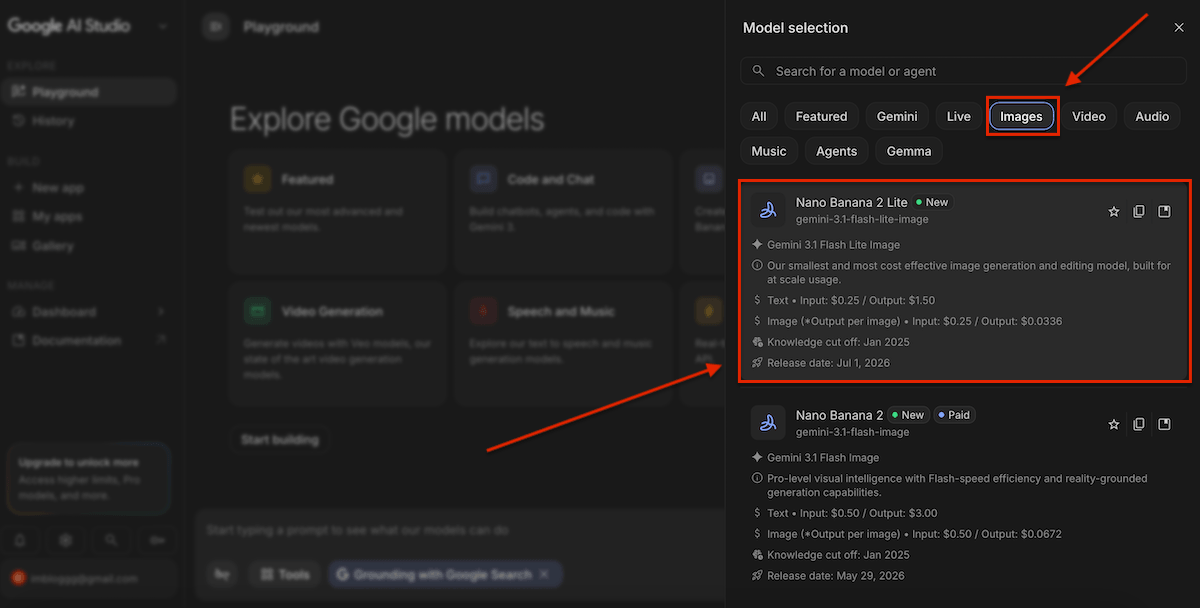This screenshot has height=608, width=1200.
Task: Click Text Input: $0.50 / Output: $3.00 line
Action: [x=851, y=513]
